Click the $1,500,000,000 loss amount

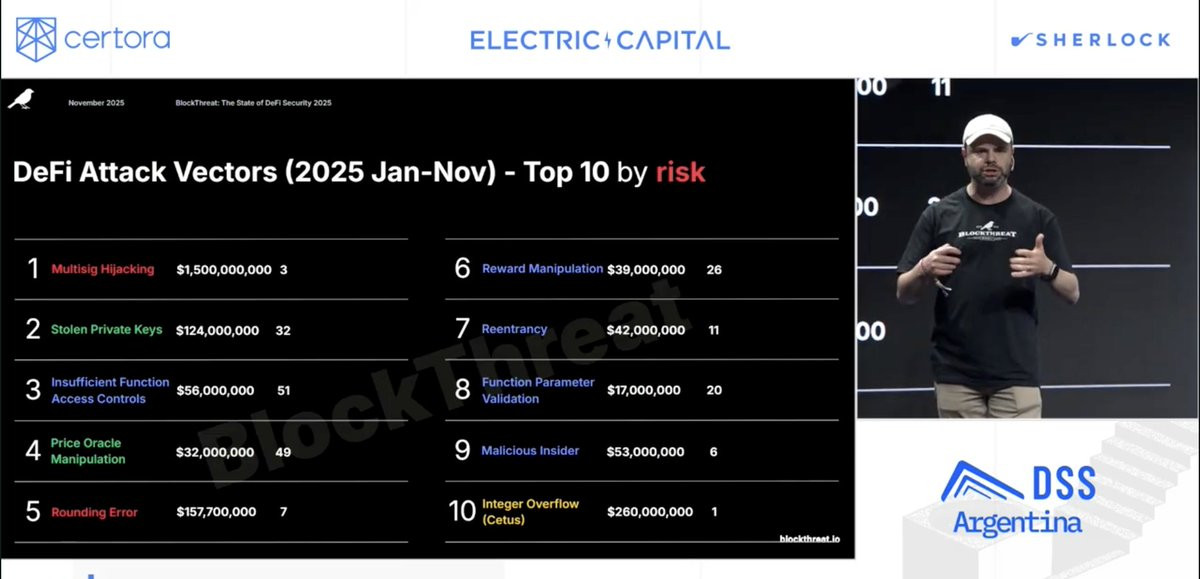tap(224, 270)
